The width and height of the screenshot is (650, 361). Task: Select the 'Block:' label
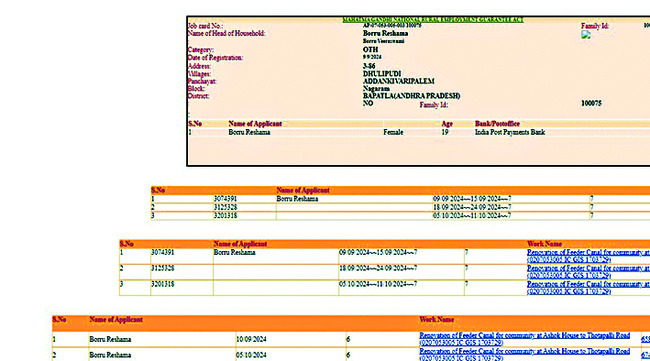coord(196,89)
